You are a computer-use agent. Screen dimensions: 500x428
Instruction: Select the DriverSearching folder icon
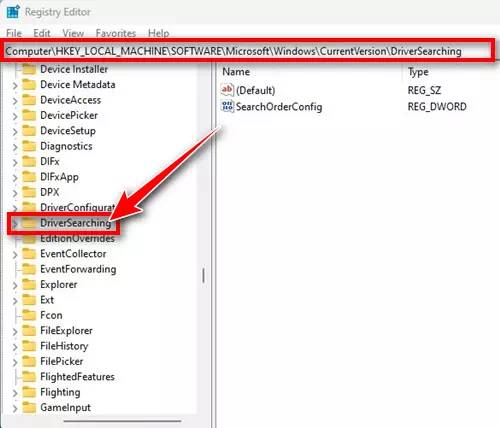tap(29, 223)
